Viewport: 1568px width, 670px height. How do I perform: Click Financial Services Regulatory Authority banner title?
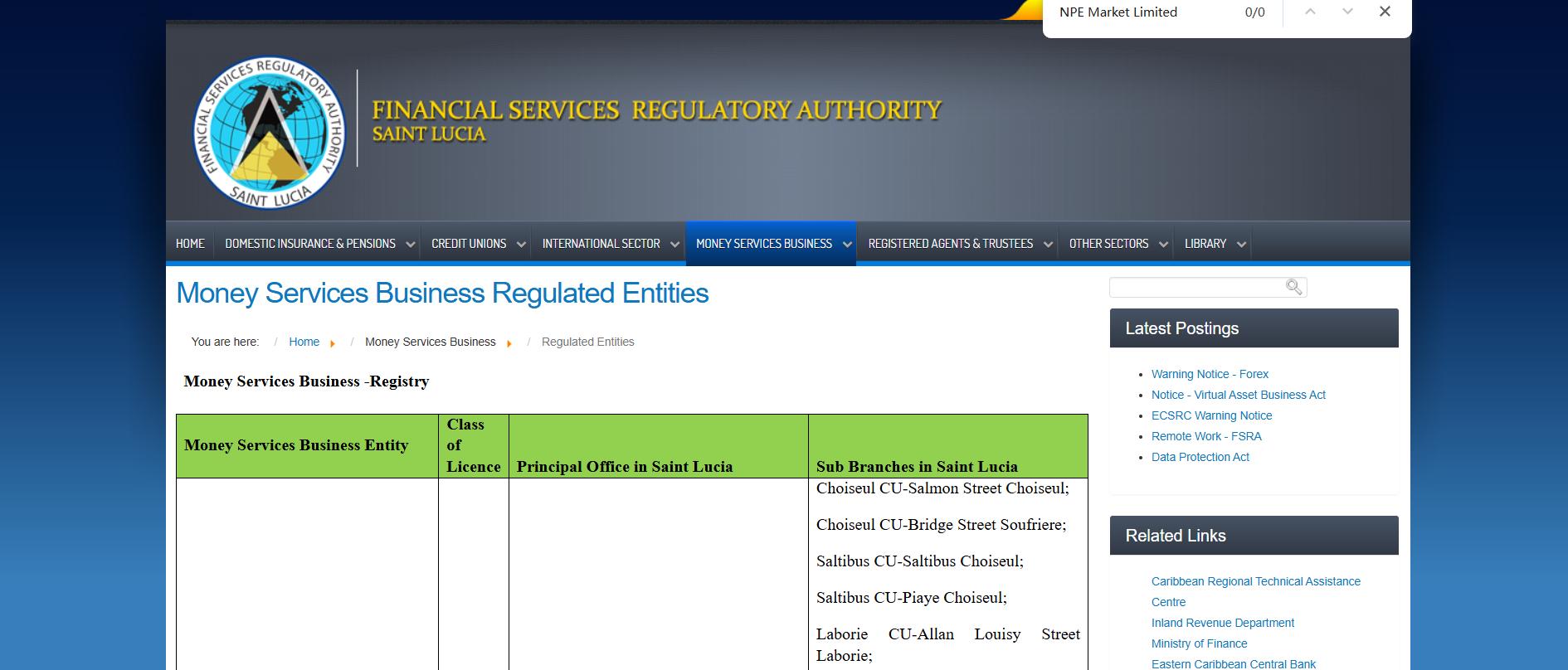click(x=656, y=110)
